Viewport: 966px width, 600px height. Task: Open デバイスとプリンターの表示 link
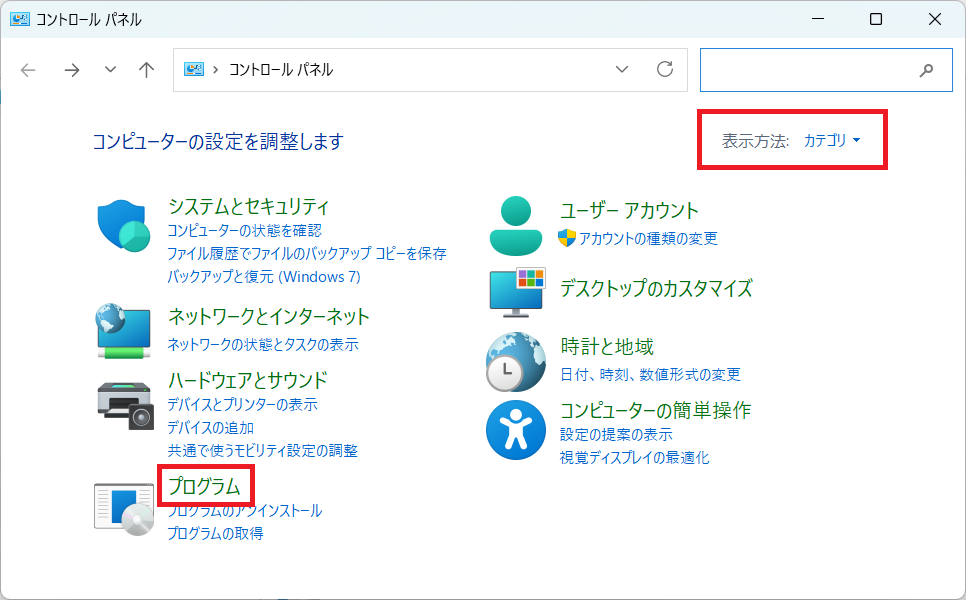[x=242, y=405]
